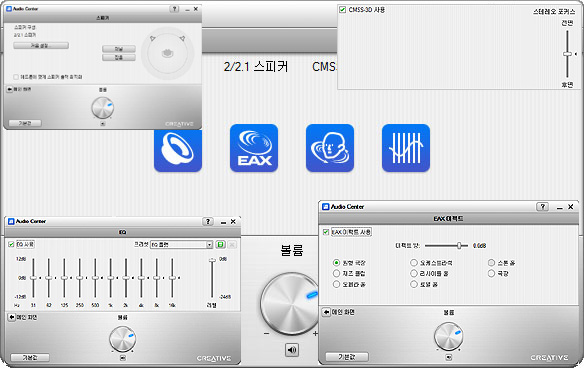
Task: Click the back arrow in the EQ window
Action: (x=12, y=317)
